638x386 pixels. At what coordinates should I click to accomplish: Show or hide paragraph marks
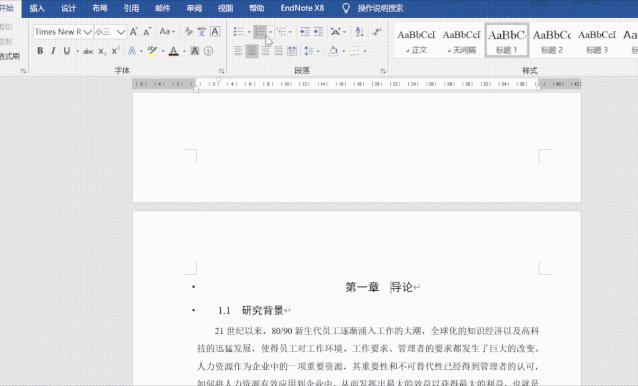pos(378,32)
